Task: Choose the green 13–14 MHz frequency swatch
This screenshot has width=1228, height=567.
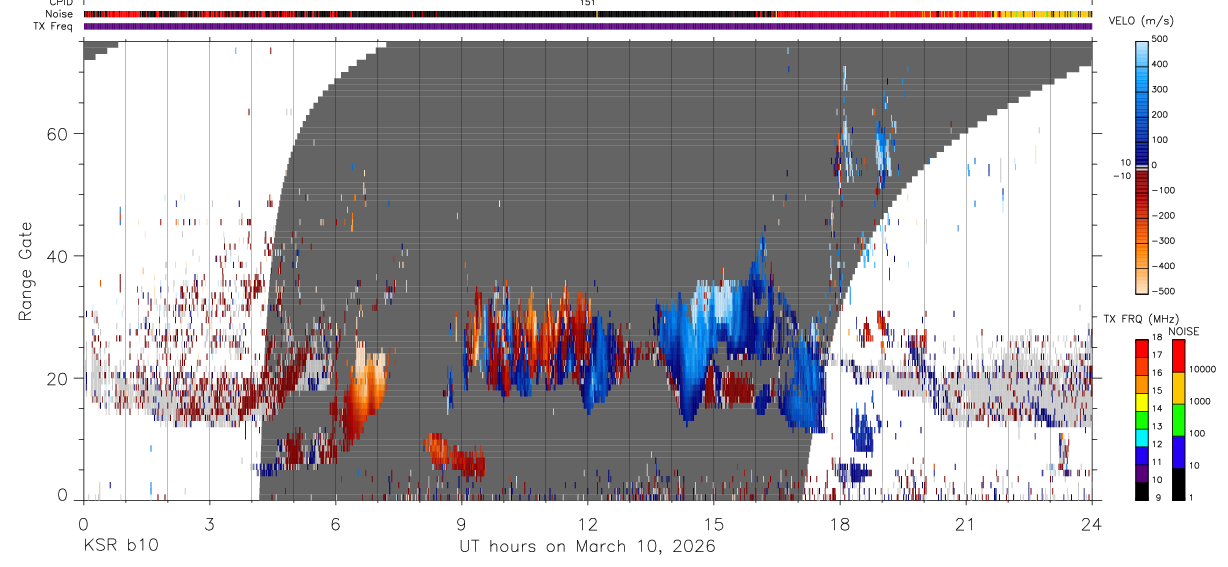Action: (x=1143, y=418)
